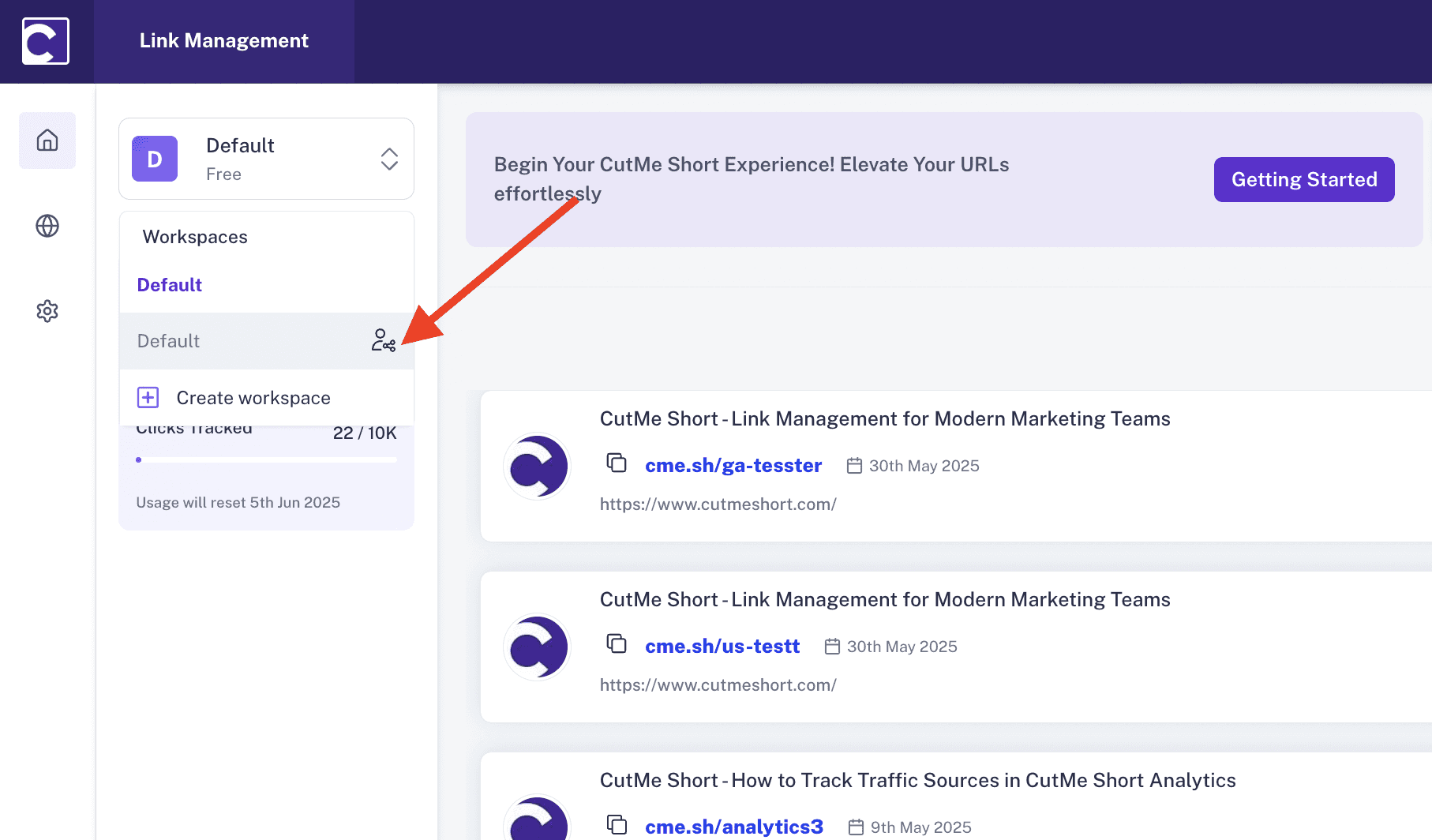Click the destination URL under cme.sh/us-testt
1432x840 pixels.
click(718, 684)
